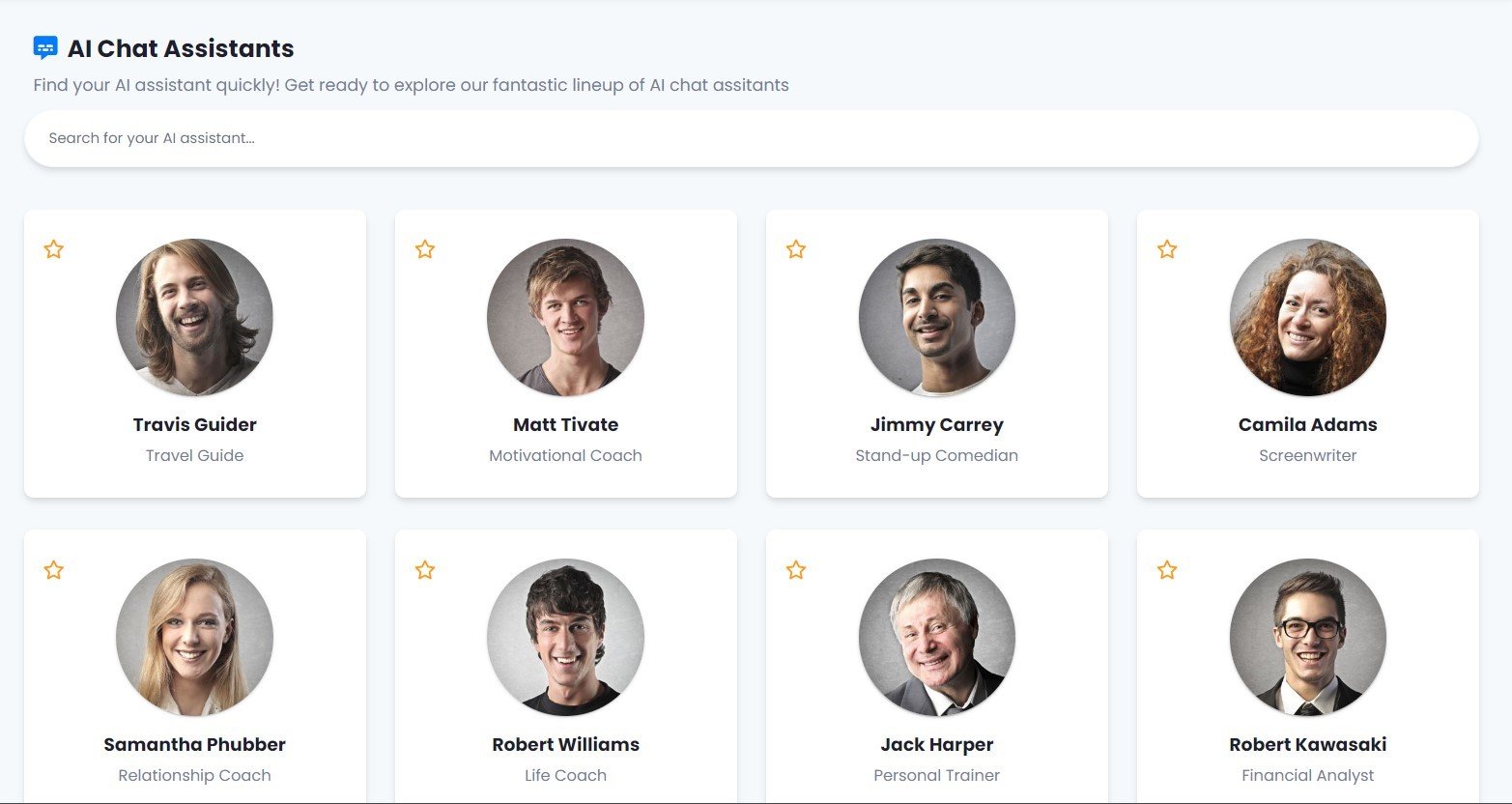The height and width of the screenshot is (804, 1512).
Task: Toggle the star for Jack Harper
Action: pos(796,570)
